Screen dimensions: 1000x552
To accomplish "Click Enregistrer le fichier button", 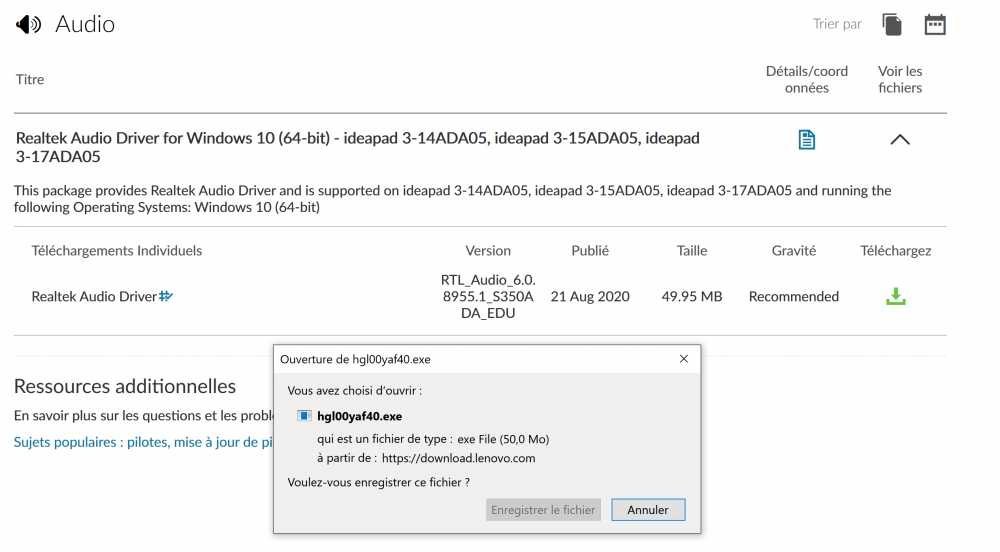I will coord(543,510).
